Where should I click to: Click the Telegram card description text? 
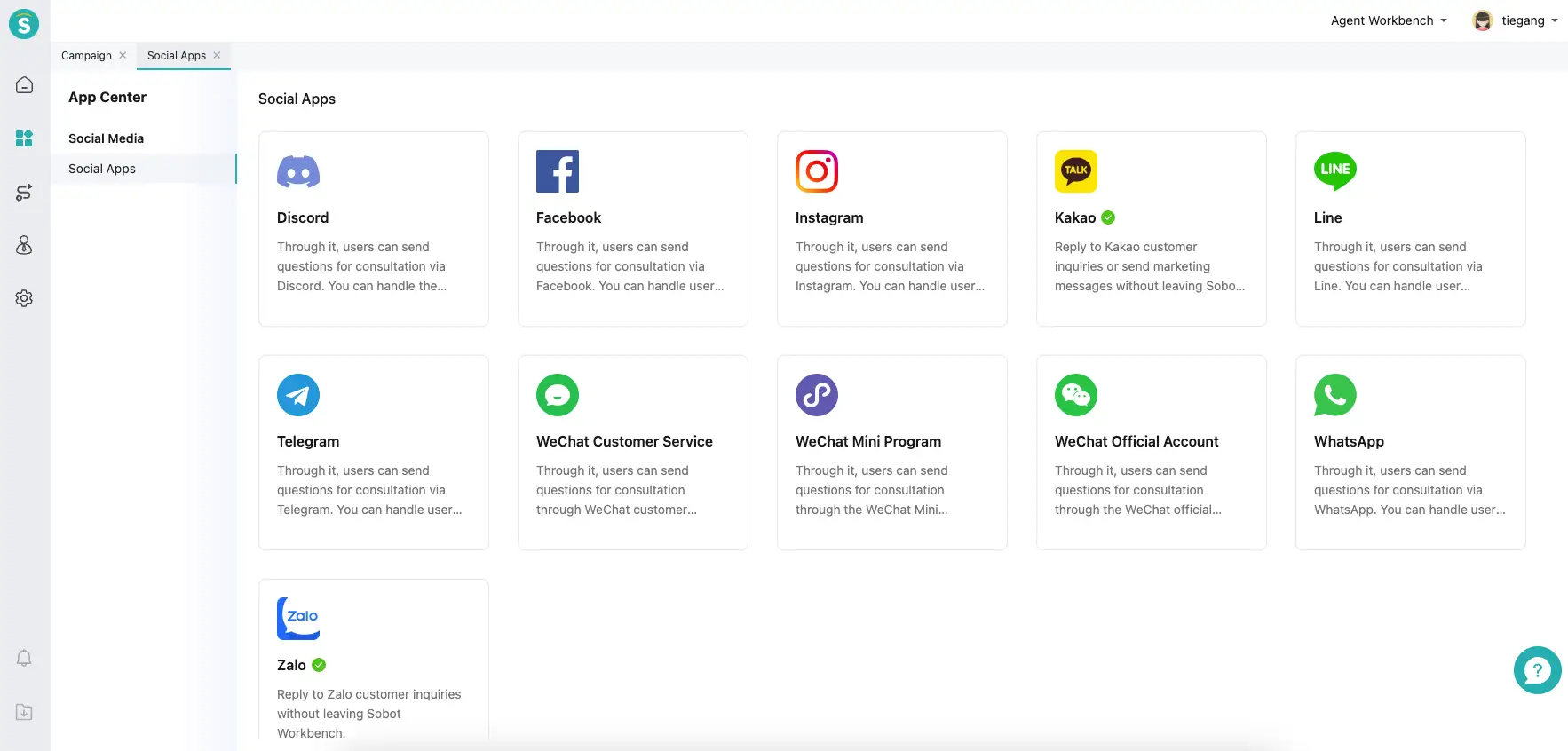(x=369, y=490)
